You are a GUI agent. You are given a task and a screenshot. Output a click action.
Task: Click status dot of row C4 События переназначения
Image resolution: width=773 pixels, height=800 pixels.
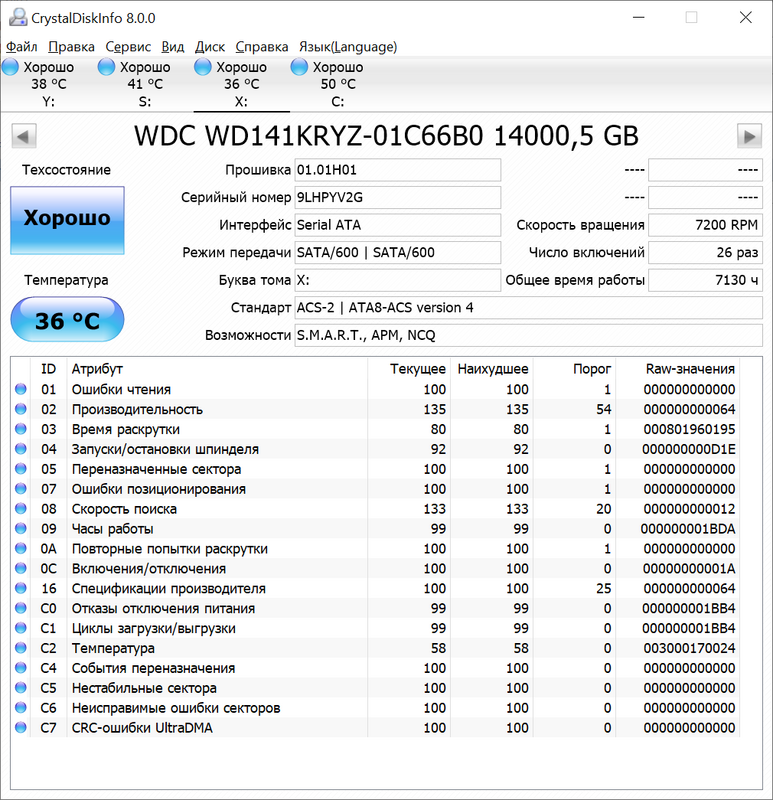(21, 668)
